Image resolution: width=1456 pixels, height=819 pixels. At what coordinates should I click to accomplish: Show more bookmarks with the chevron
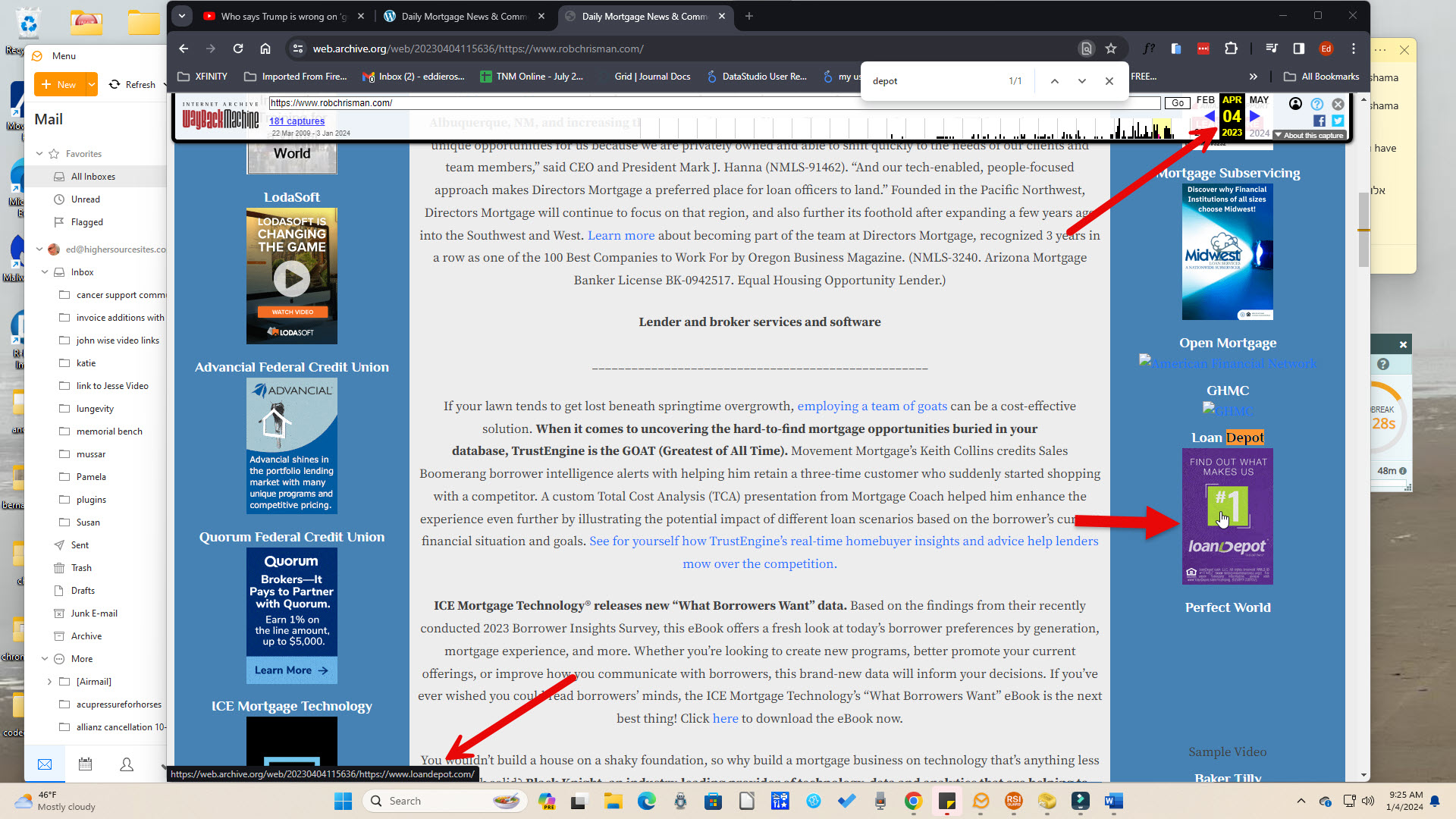click(1254, 77)
